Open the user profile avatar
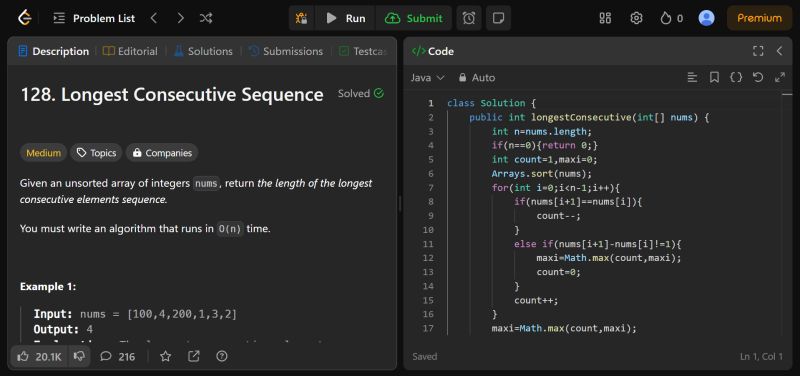This screenshot has width=800, height=376. click(x=706, y=18)
